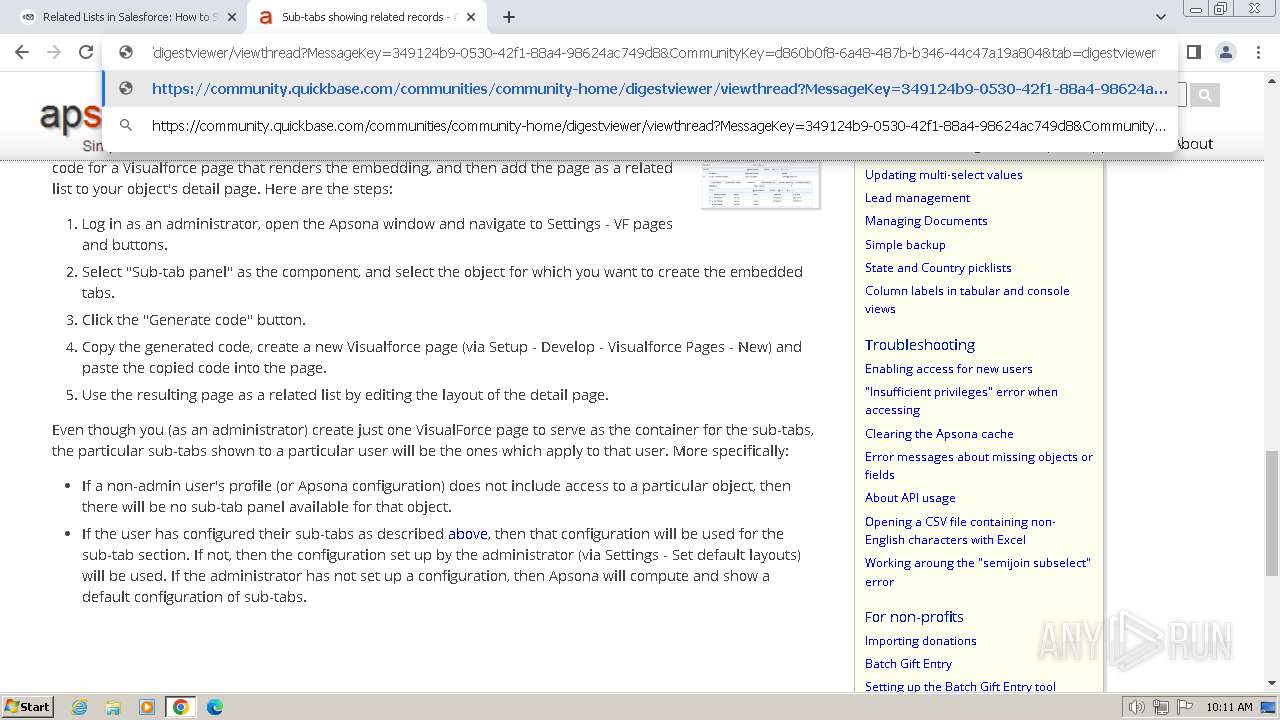Open 'Updating multi-select values' link
1280x720 pixels.
coord(944,175)
